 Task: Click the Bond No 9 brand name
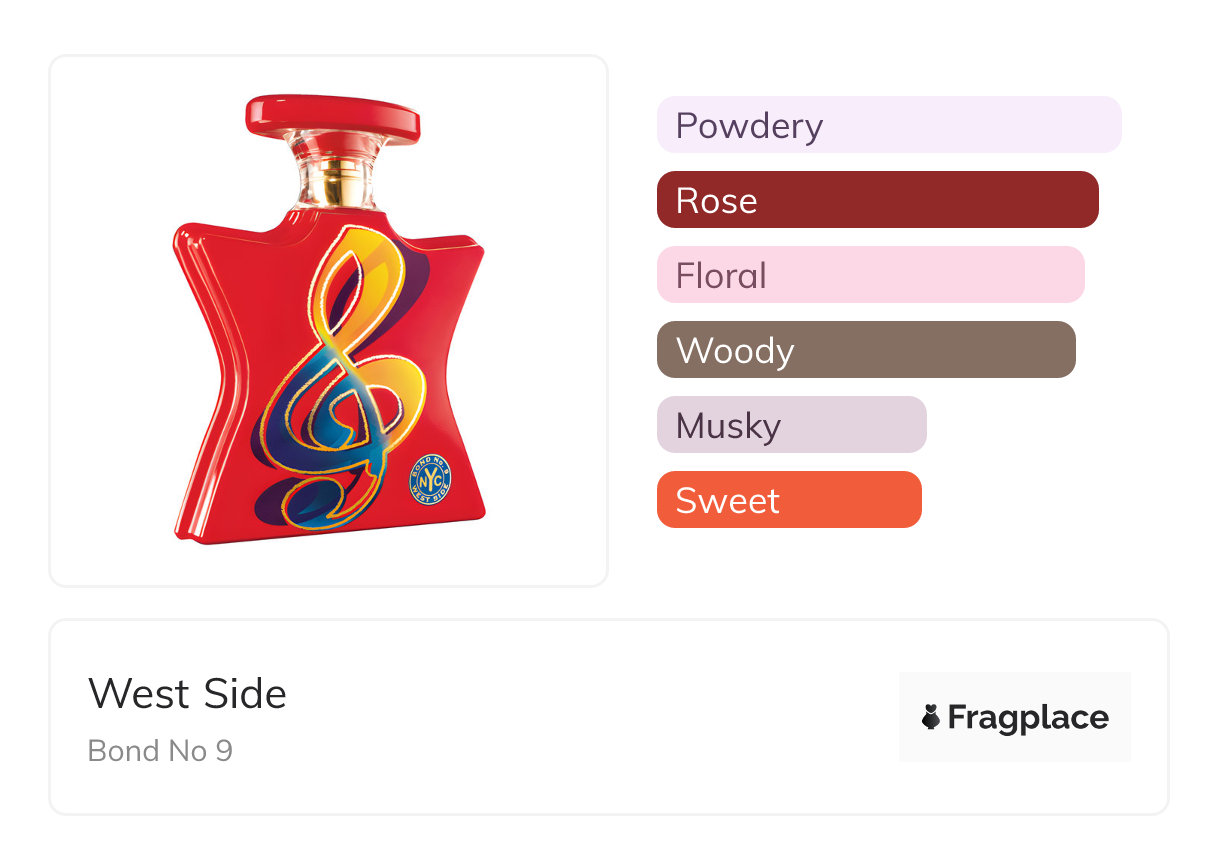[160, 751]
